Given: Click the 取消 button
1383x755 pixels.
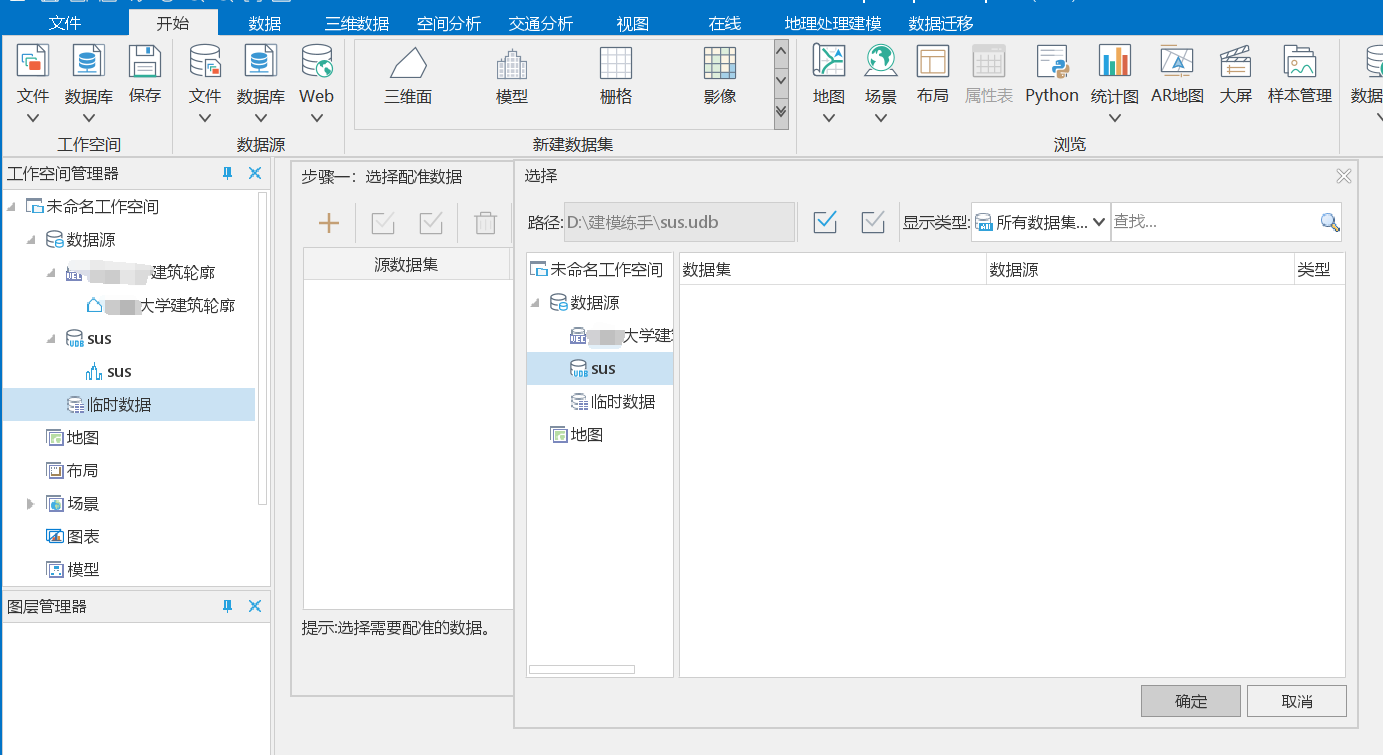Looking at the screenshot, I should [1296, 701].
